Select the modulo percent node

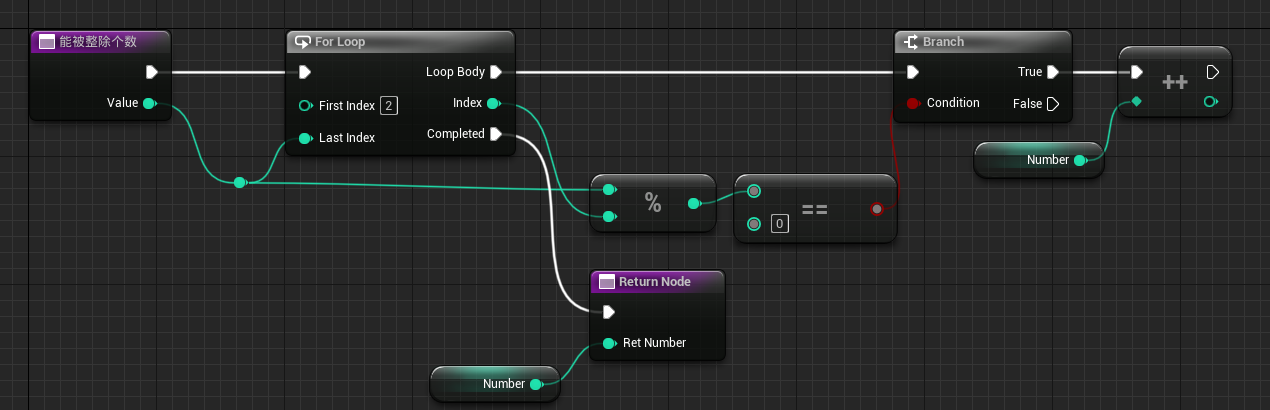[x=653, y=204]
